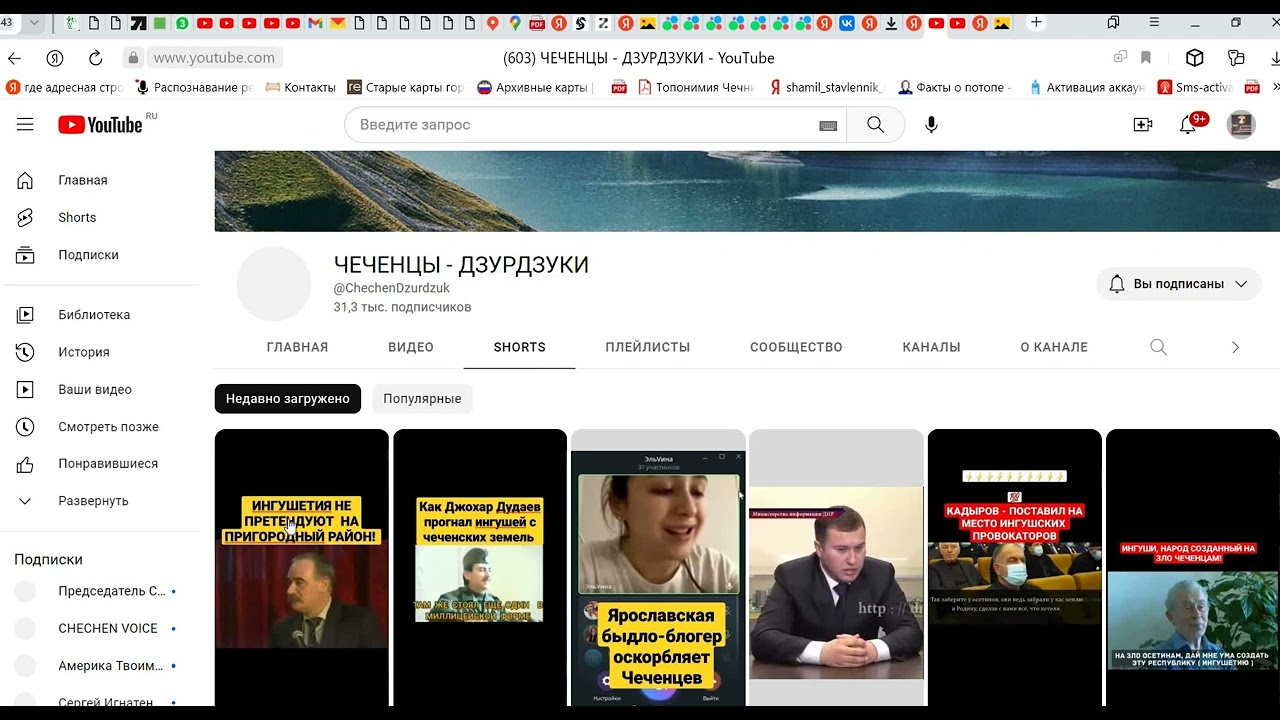Screen dimensions: 1280x720
Task: Search within channel magnifier icon
Action: tap(1158, 347)
